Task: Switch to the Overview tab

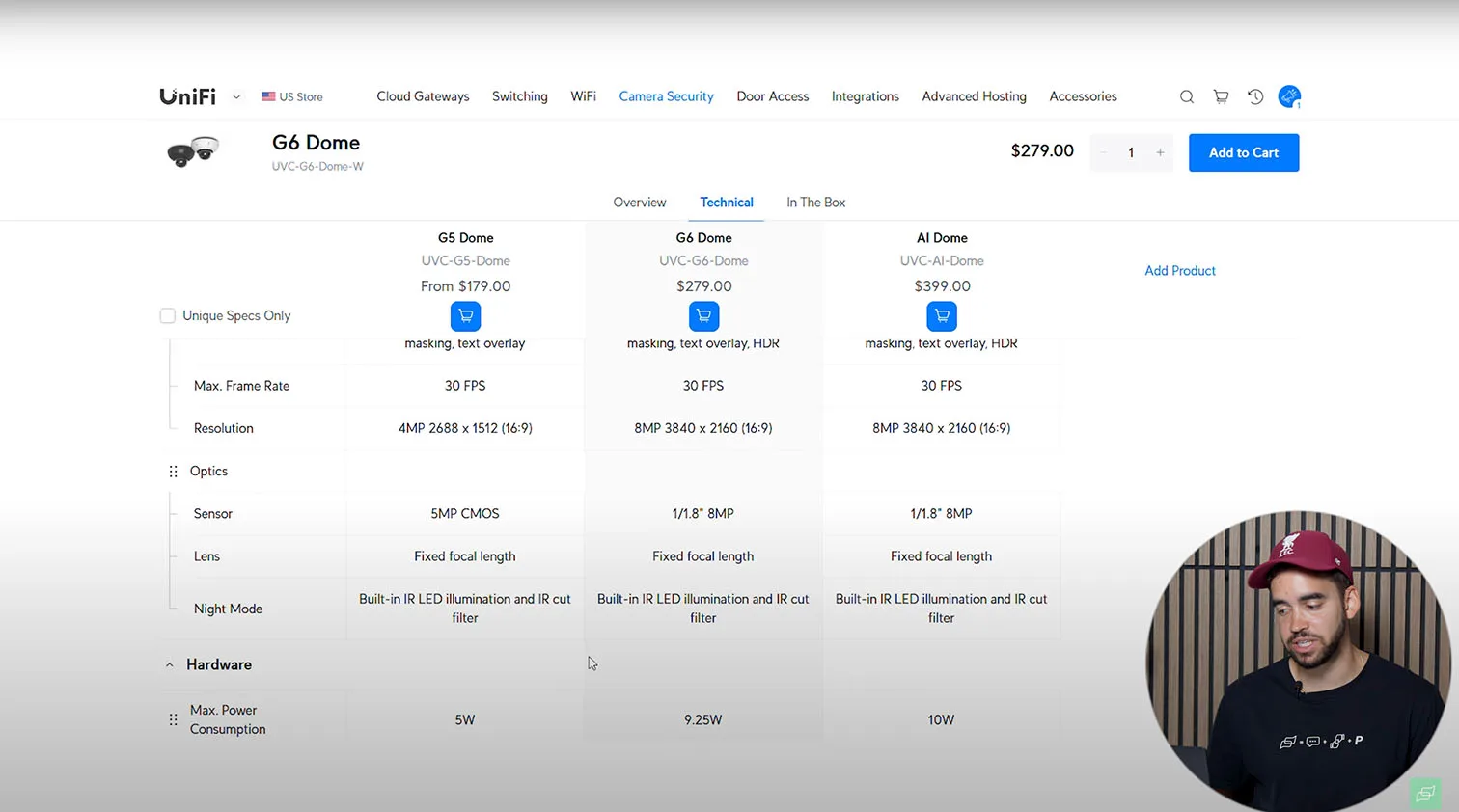Action: tap(640, 203)
